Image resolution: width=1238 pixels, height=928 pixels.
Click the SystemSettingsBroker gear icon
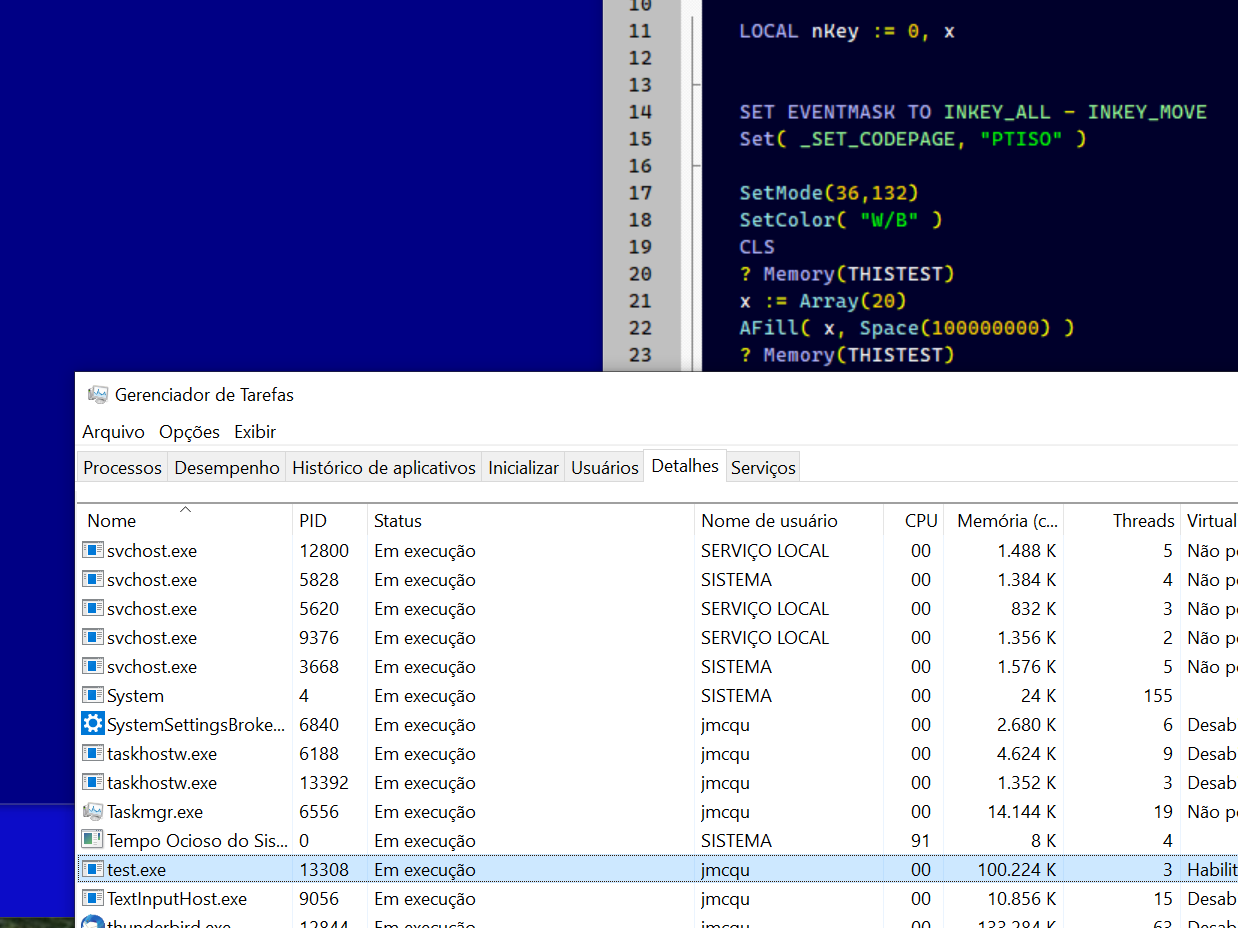point(93,725)
